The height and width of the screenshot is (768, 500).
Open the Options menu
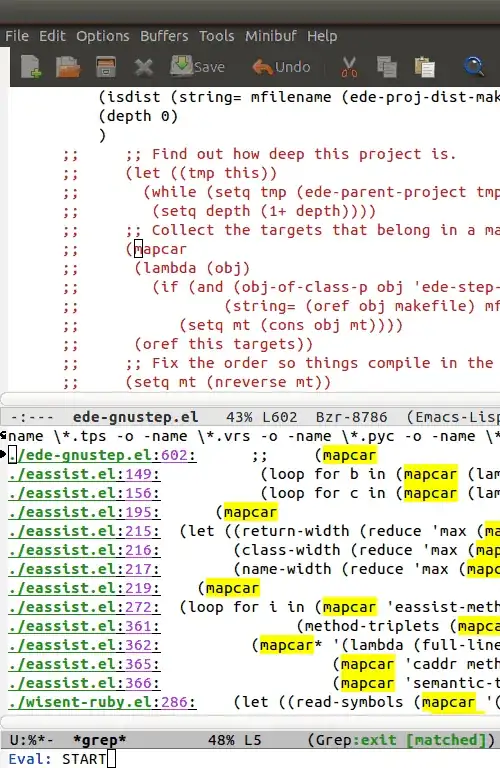tap(103, 36)
